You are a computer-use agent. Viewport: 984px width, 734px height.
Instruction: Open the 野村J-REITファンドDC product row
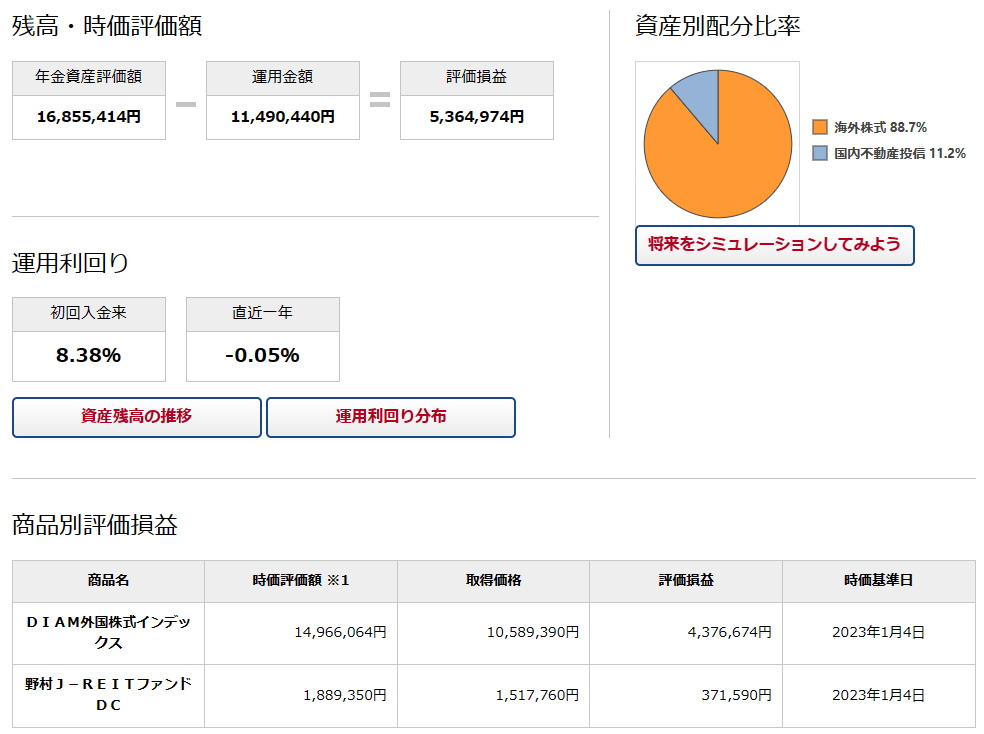pyautogui.click(x=108, y=695)
